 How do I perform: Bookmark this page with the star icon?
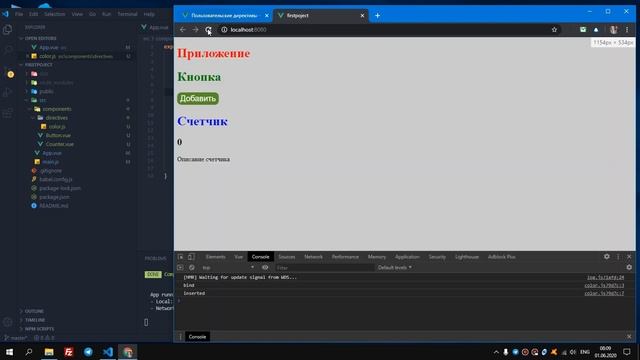pos(554,30)
